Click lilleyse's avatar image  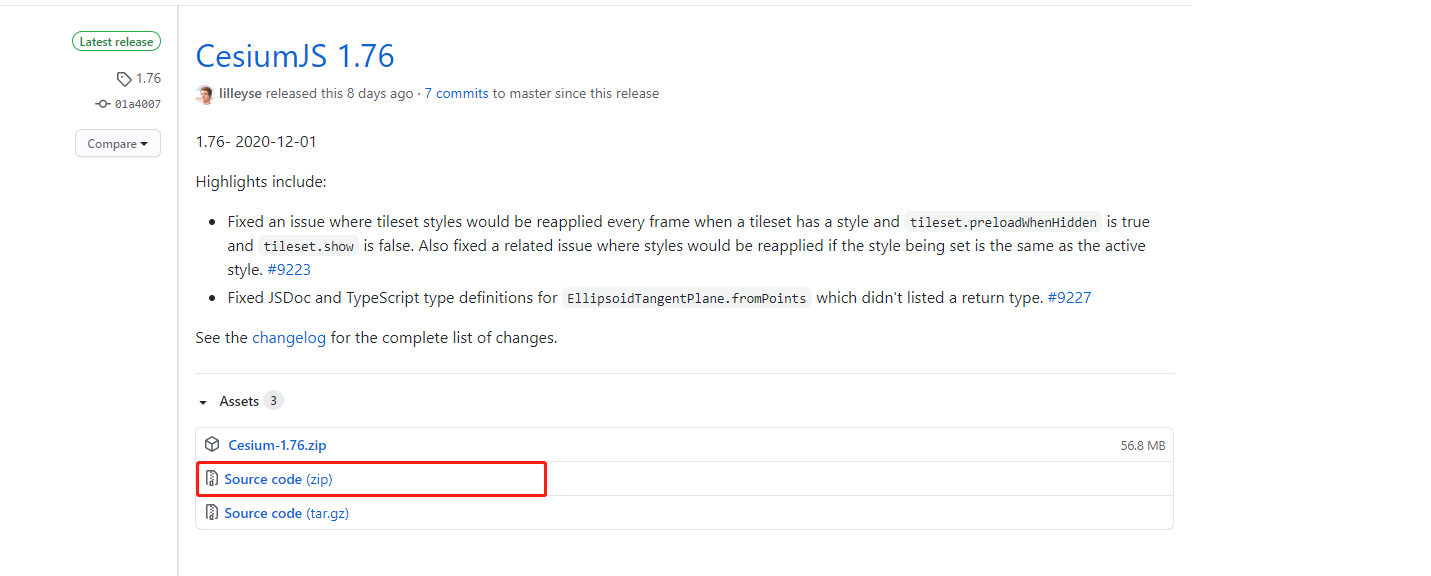[x=206, y=94]
